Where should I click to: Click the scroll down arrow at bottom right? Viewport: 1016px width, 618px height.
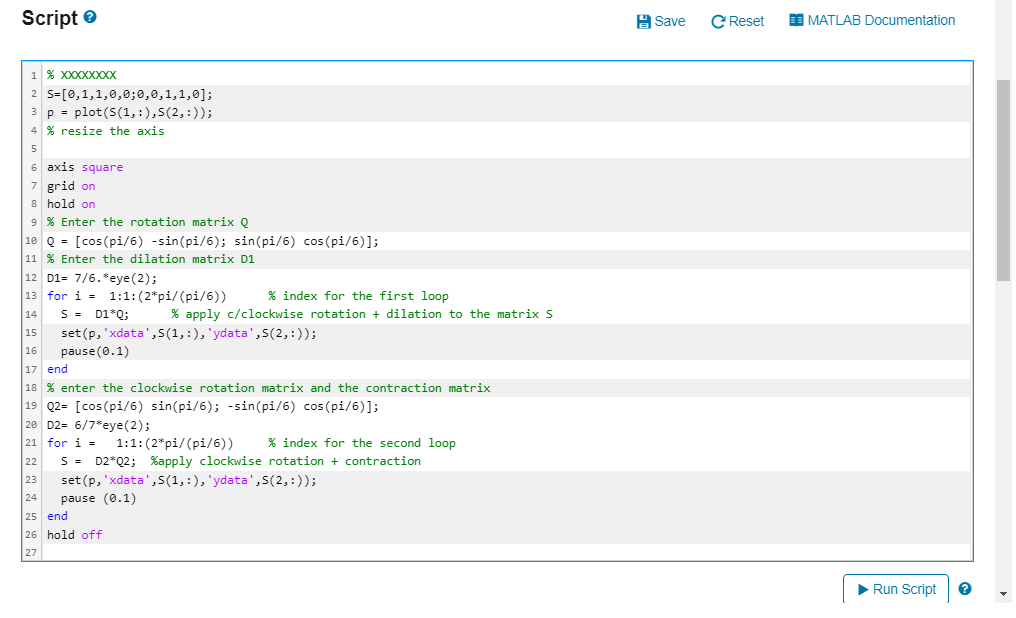coord(1004,595)
